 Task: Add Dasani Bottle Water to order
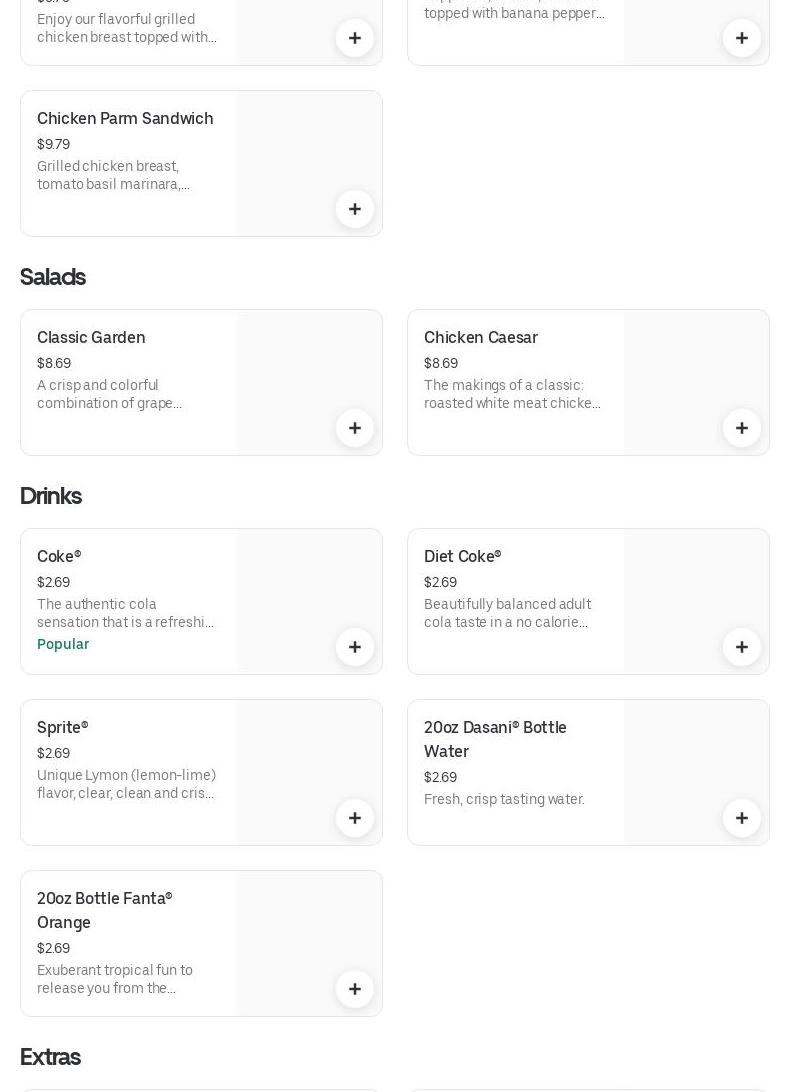(742, 818)
